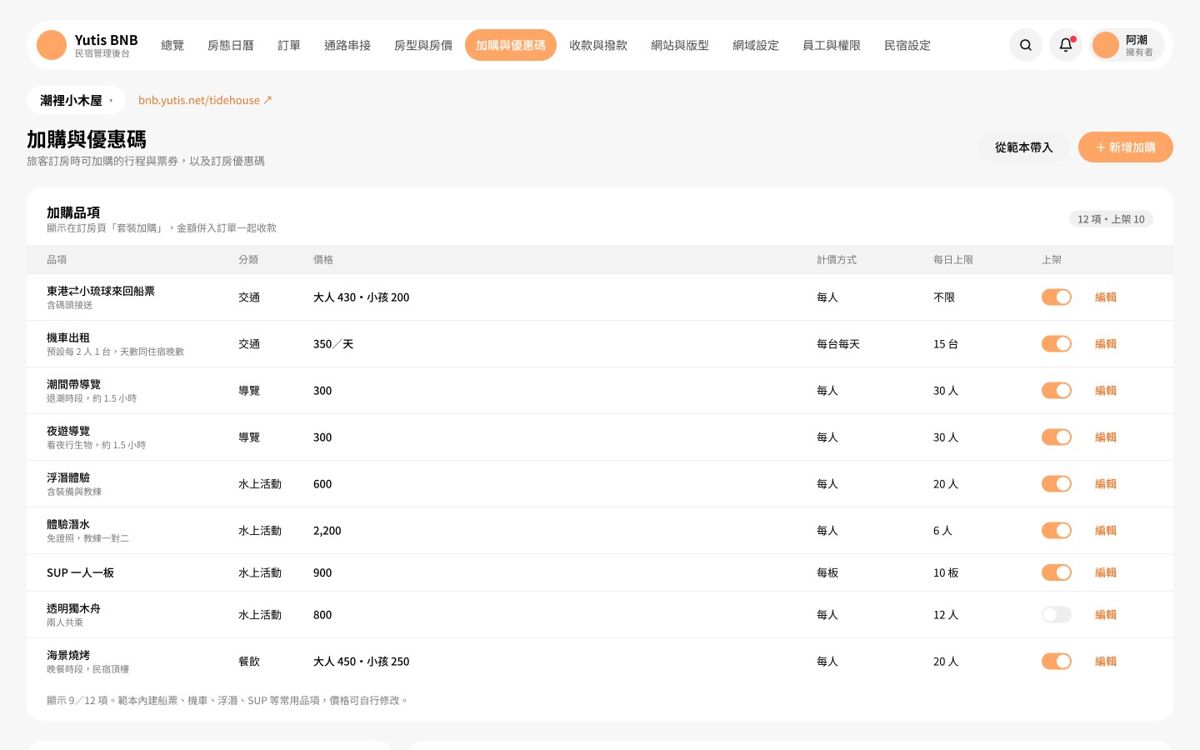Click price 大人 430・小孩 200

tap(361, 297)
